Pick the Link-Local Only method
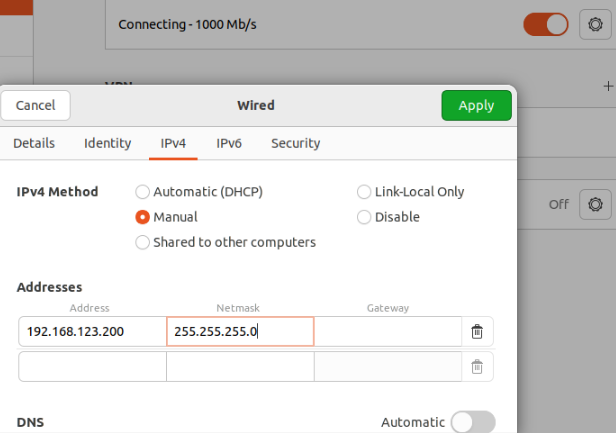 [x=365, y=192]
